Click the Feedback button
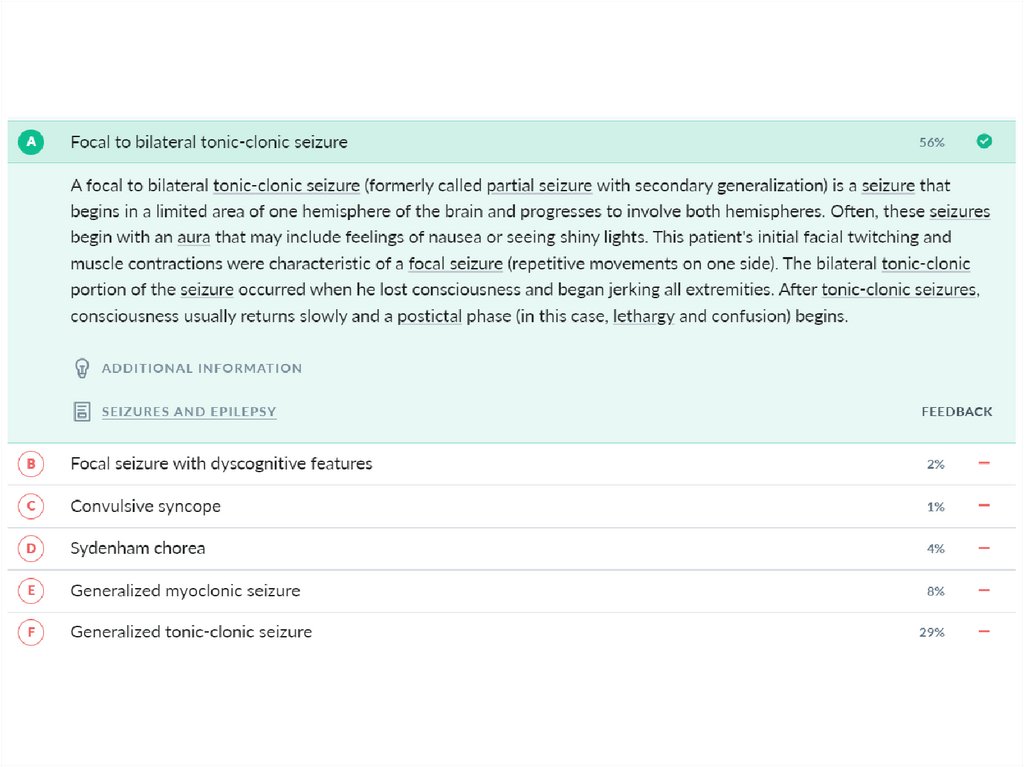This screenshot has height=767, width=1024. click(956, 412)
